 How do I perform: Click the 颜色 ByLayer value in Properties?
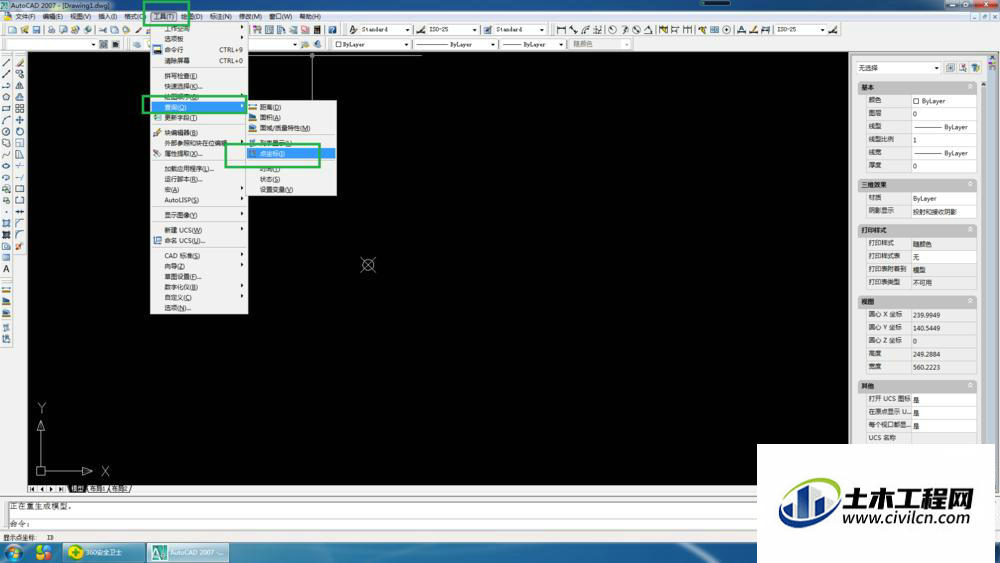coord(943,101)
